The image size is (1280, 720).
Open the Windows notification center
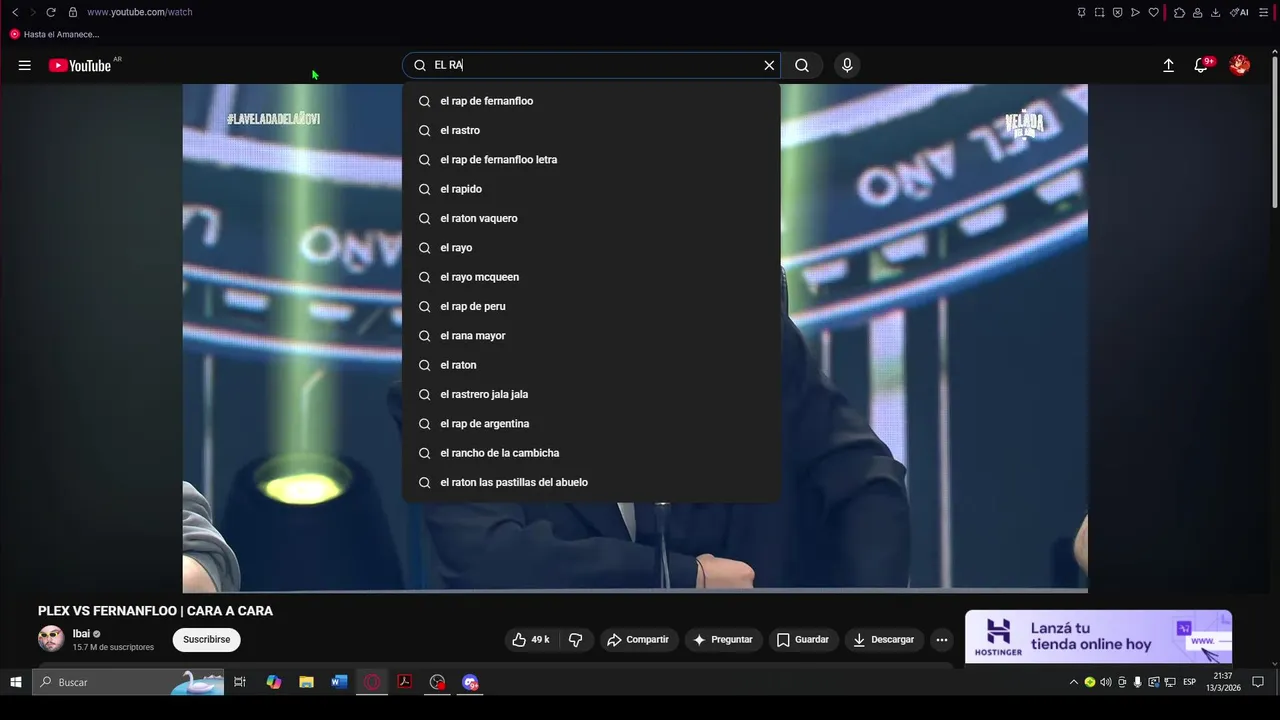click(1258, 682)
